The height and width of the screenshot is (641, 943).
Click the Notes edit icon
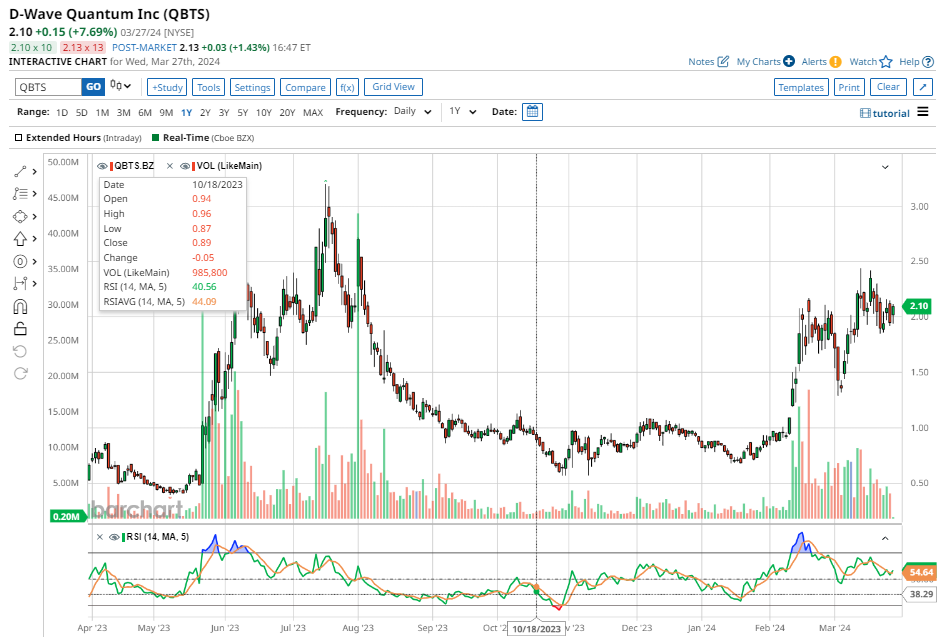723,61
